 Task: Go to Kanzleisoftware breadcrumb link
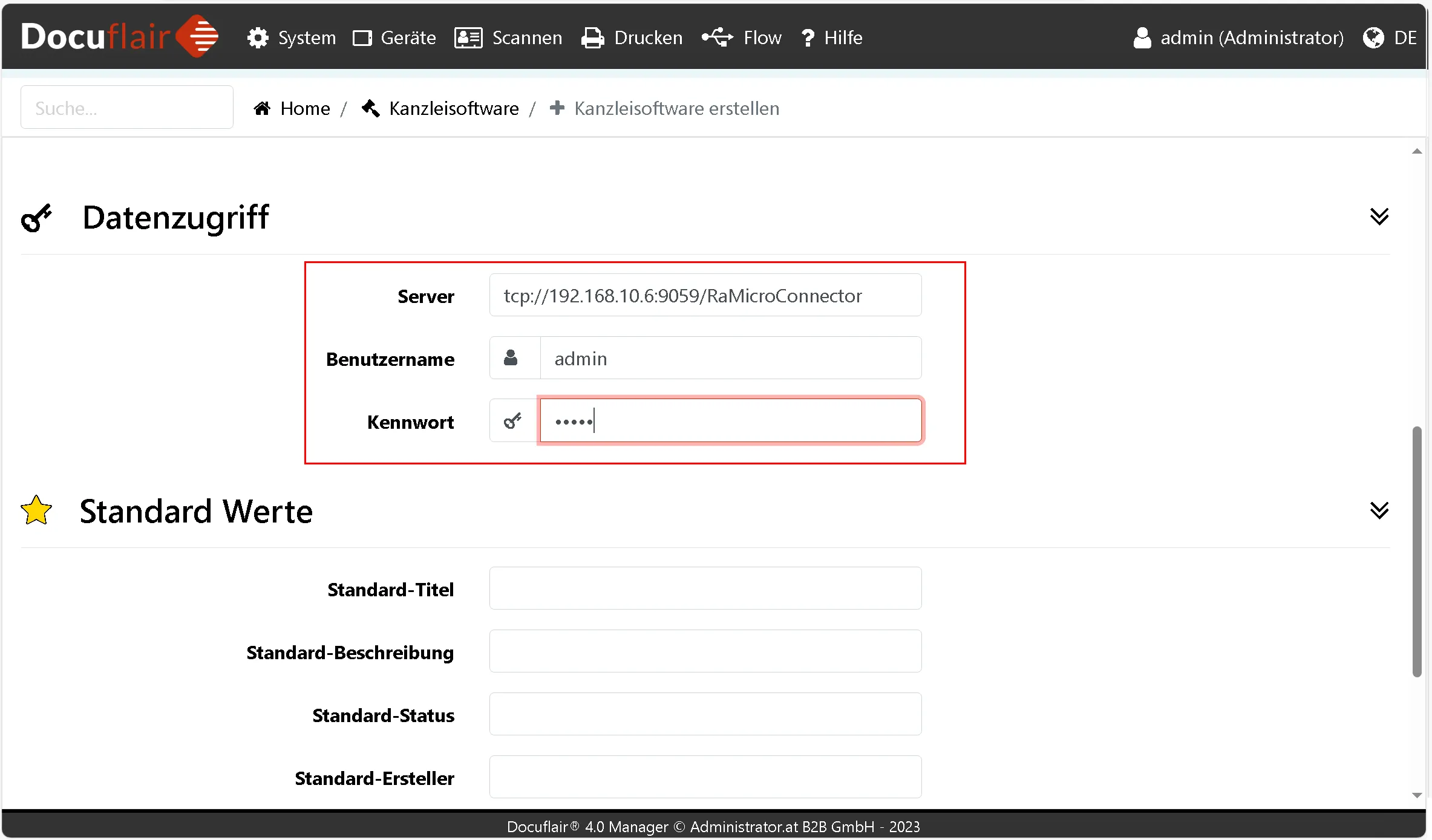click(454, 108)
